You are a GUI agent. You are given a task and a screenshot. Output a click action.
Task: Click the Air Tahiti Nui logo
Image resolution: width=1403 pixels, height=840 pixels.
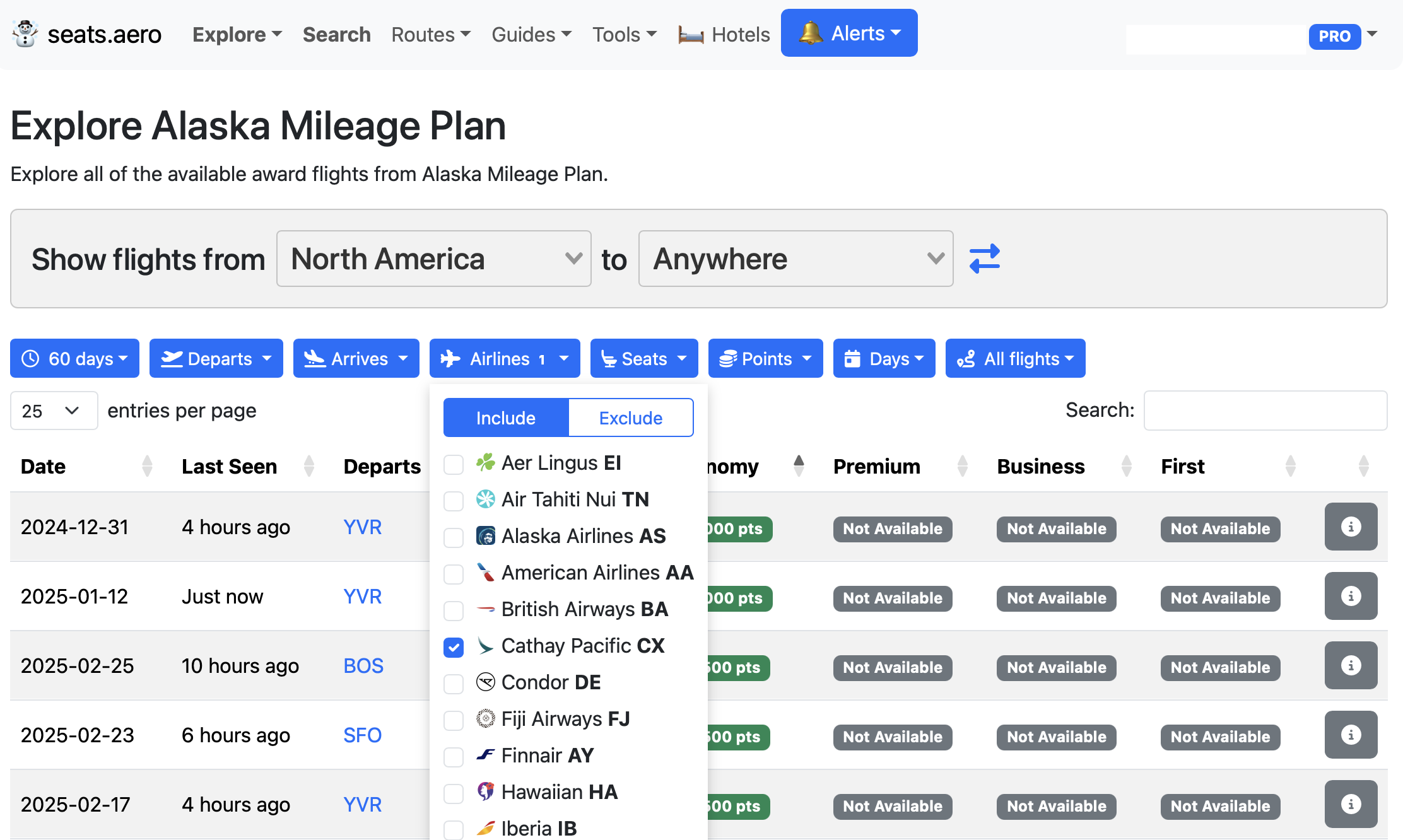485,499
